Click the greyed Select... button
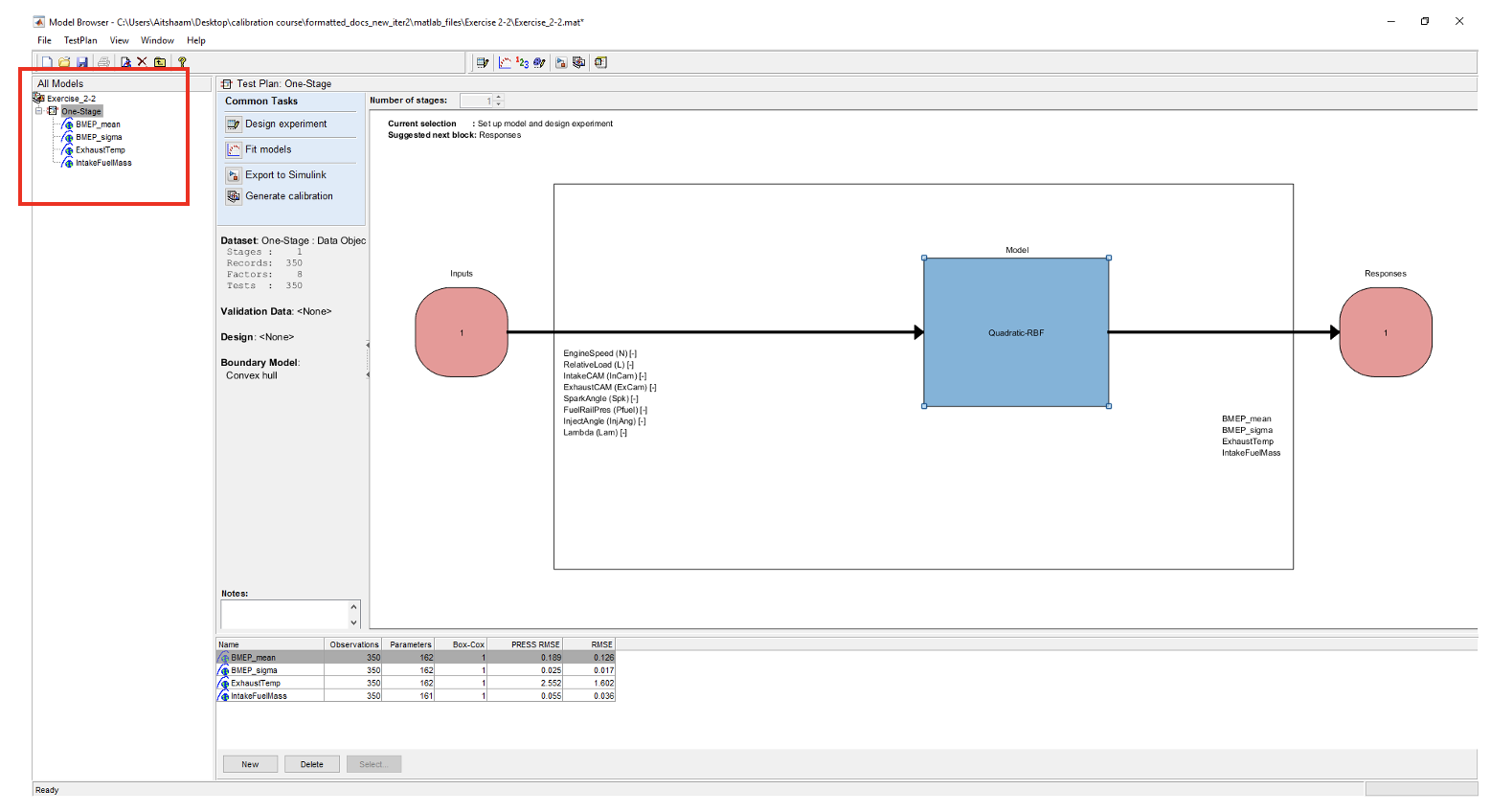Image resolution: width=1490 pixels, height=812 pixels. point(373,764)
